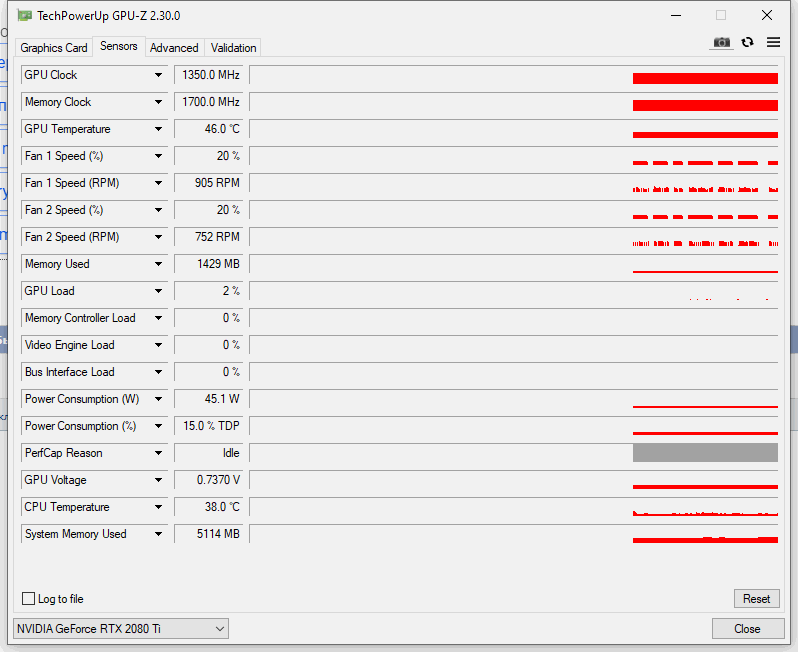Image resolution: width=798 pixels, height=652 pixels.
Task: Open the Fan 1 Speed (RPM) dropdown
Action: click(x=158, y=183)
